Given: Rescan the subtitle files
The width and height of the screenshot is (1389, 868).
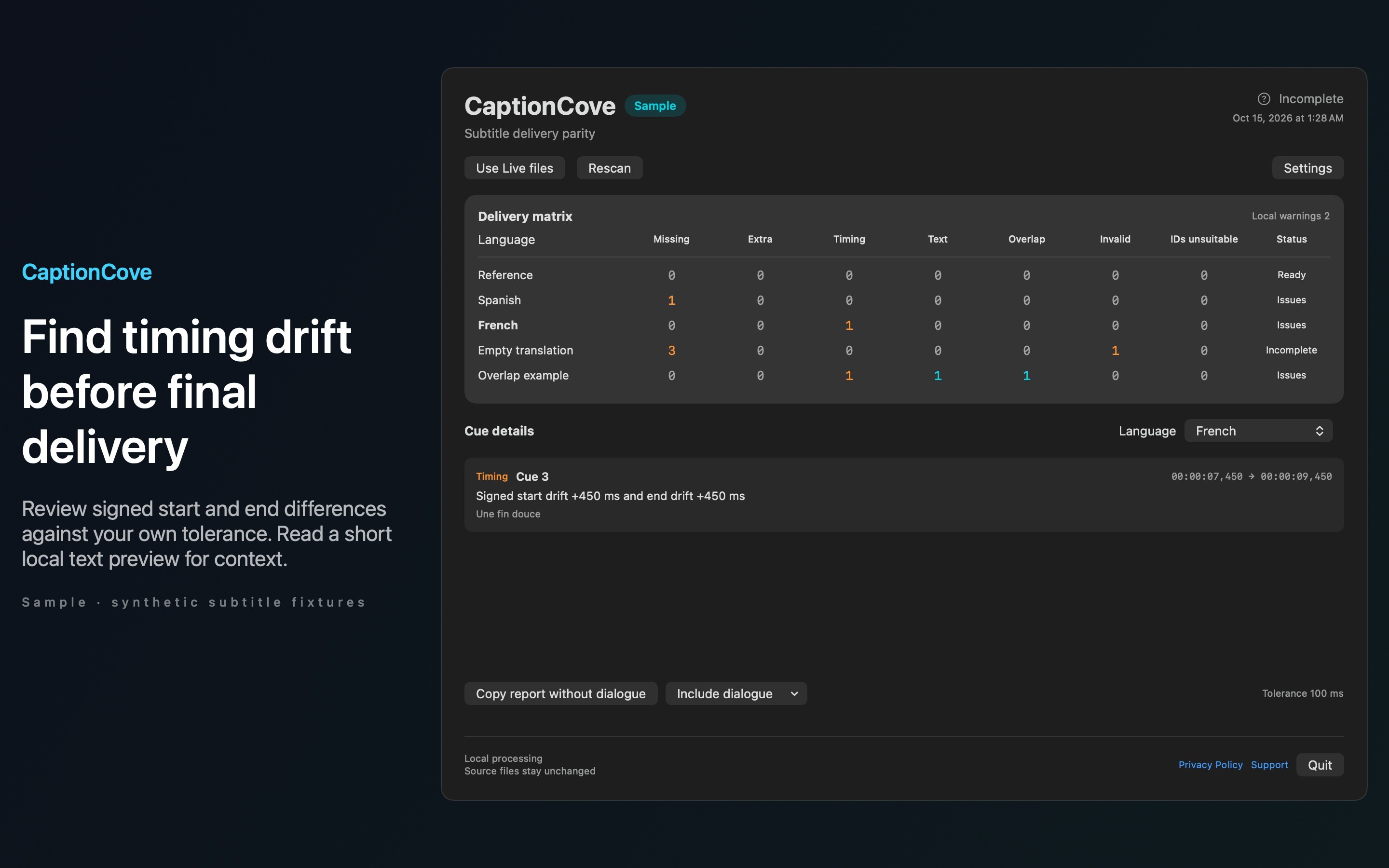Looking at the screenshot, I should click(609, 168).
